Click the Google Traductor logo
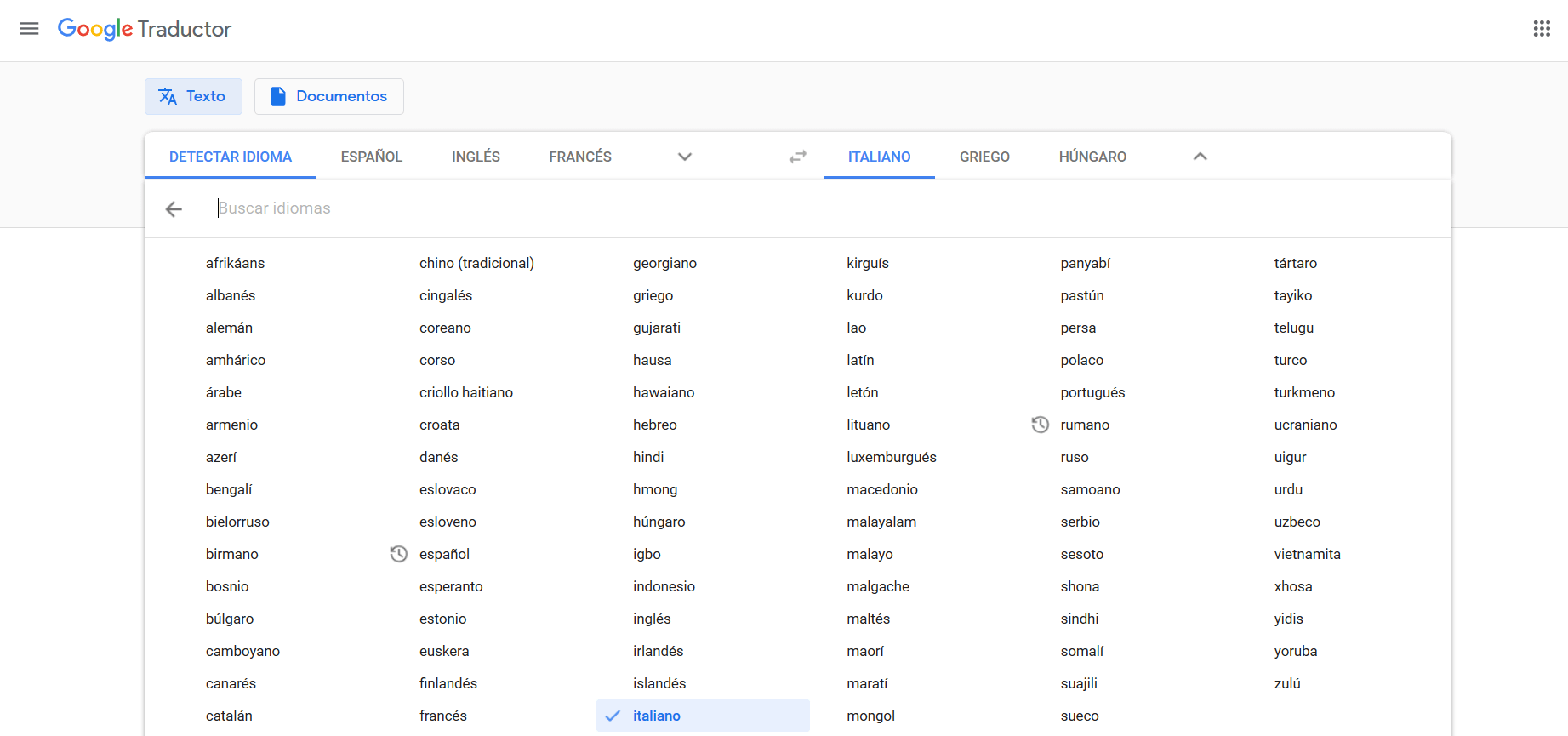This screenshot has width=1568, height=736. tap(145, 29)
